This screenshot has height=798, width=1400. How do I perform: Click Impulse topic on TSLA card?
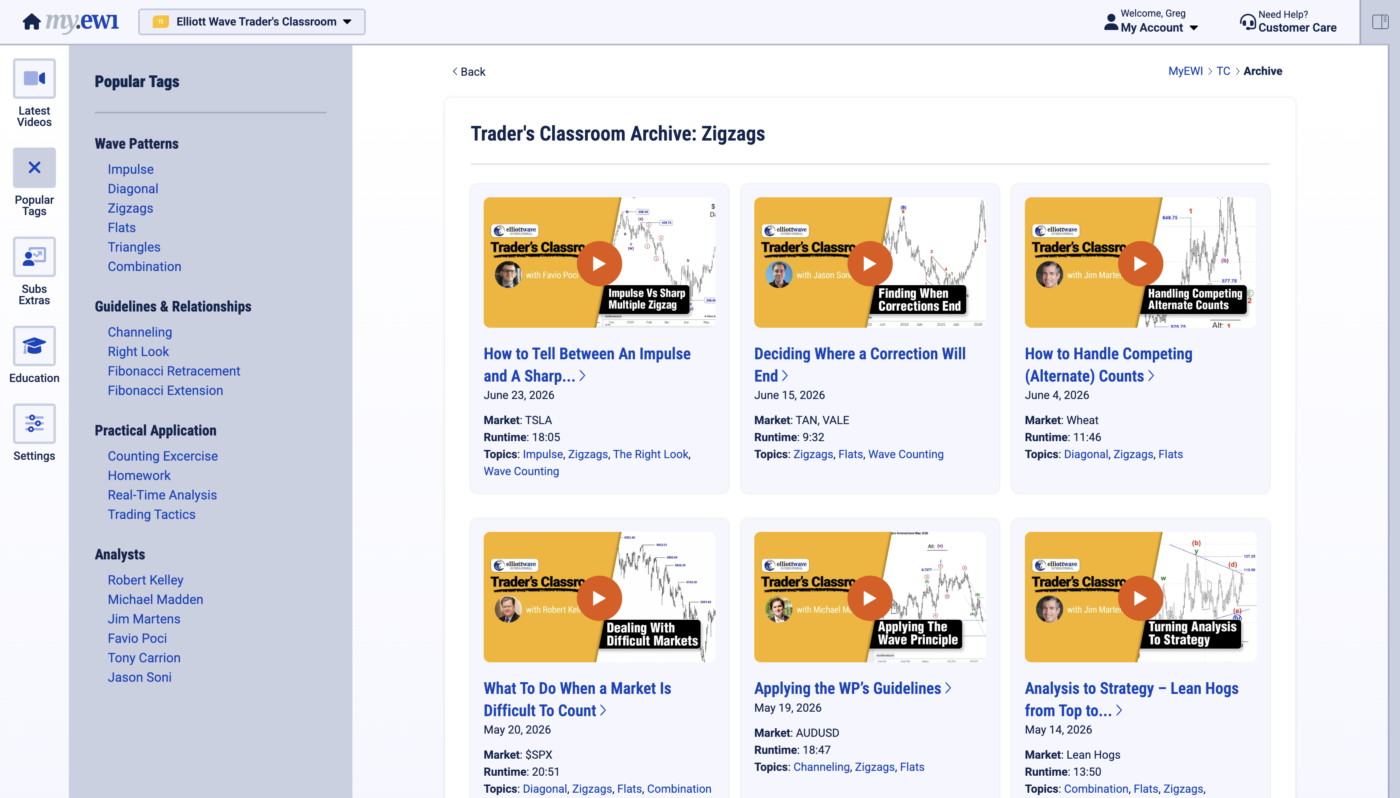[542, 454]
